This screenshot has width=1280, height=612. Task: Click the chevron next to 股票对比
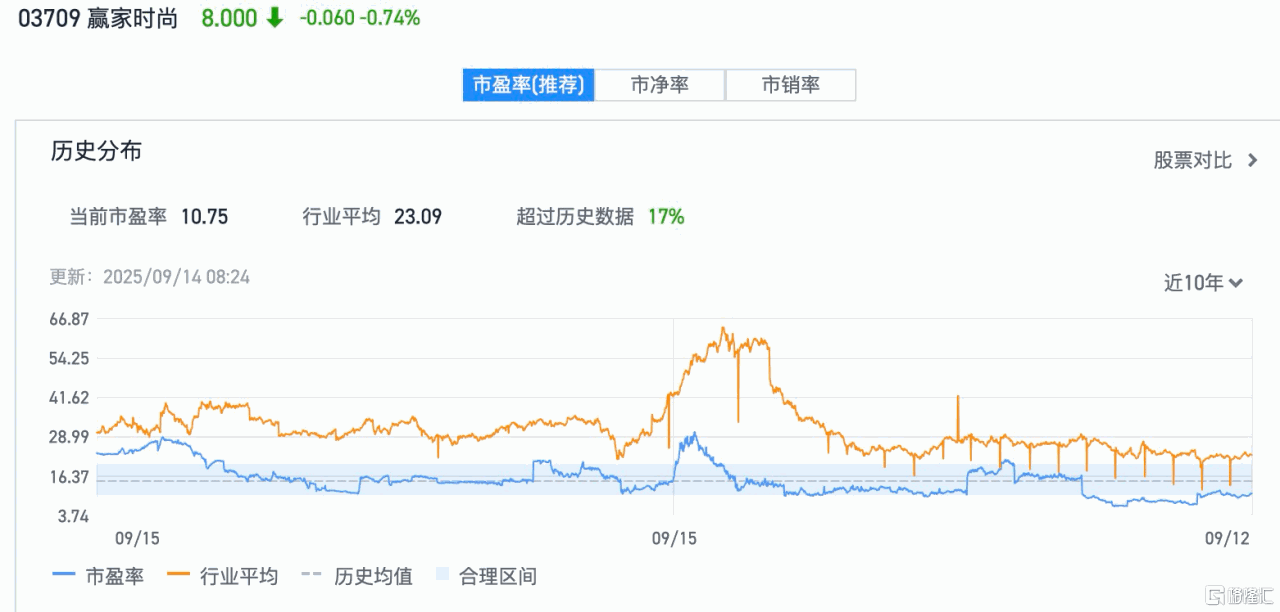click(x=1252, y=161)
